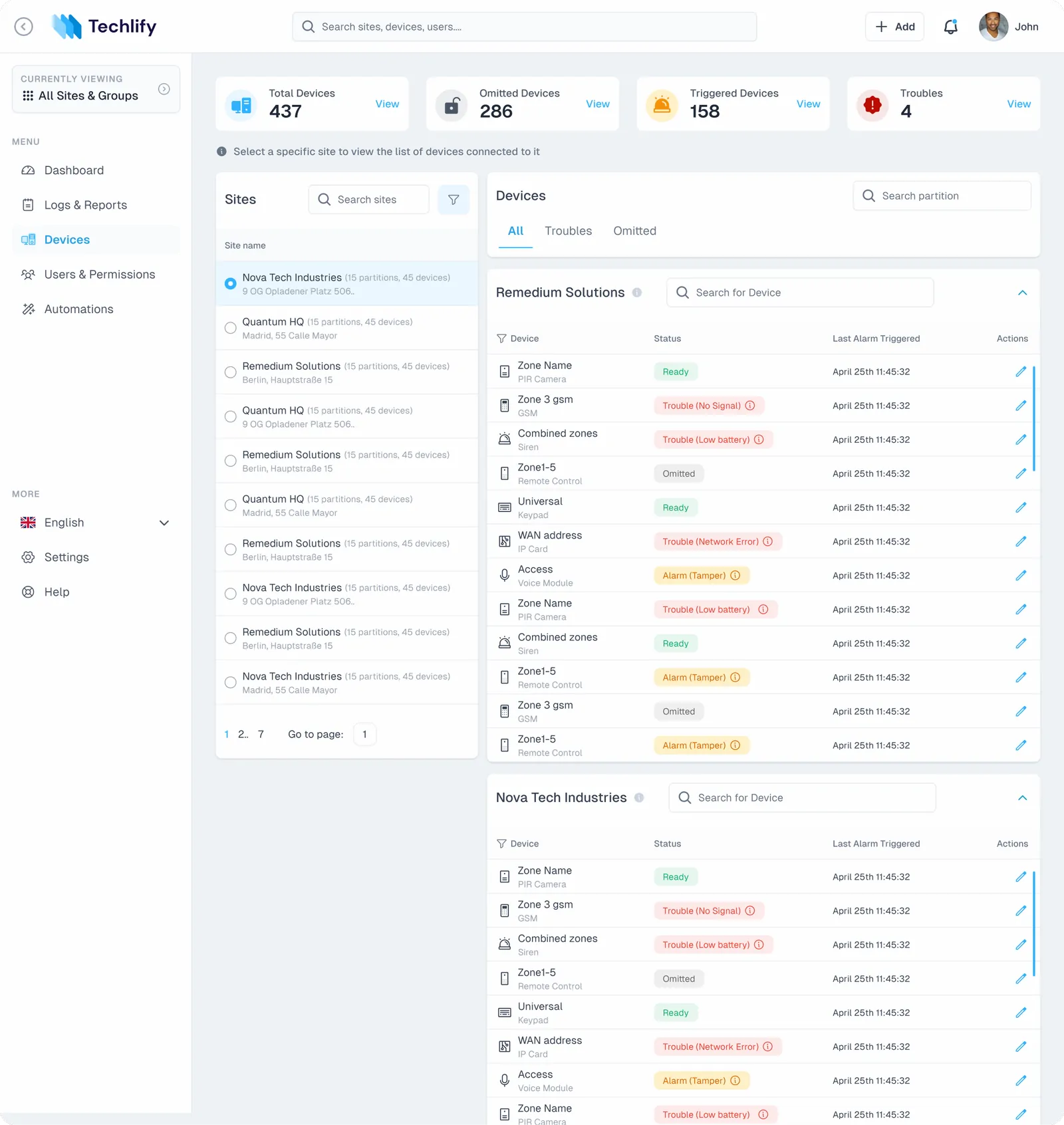
Task: Edit the WAN address IP Card device in Remedium Solutions
Action: (x=1021, y=541)
